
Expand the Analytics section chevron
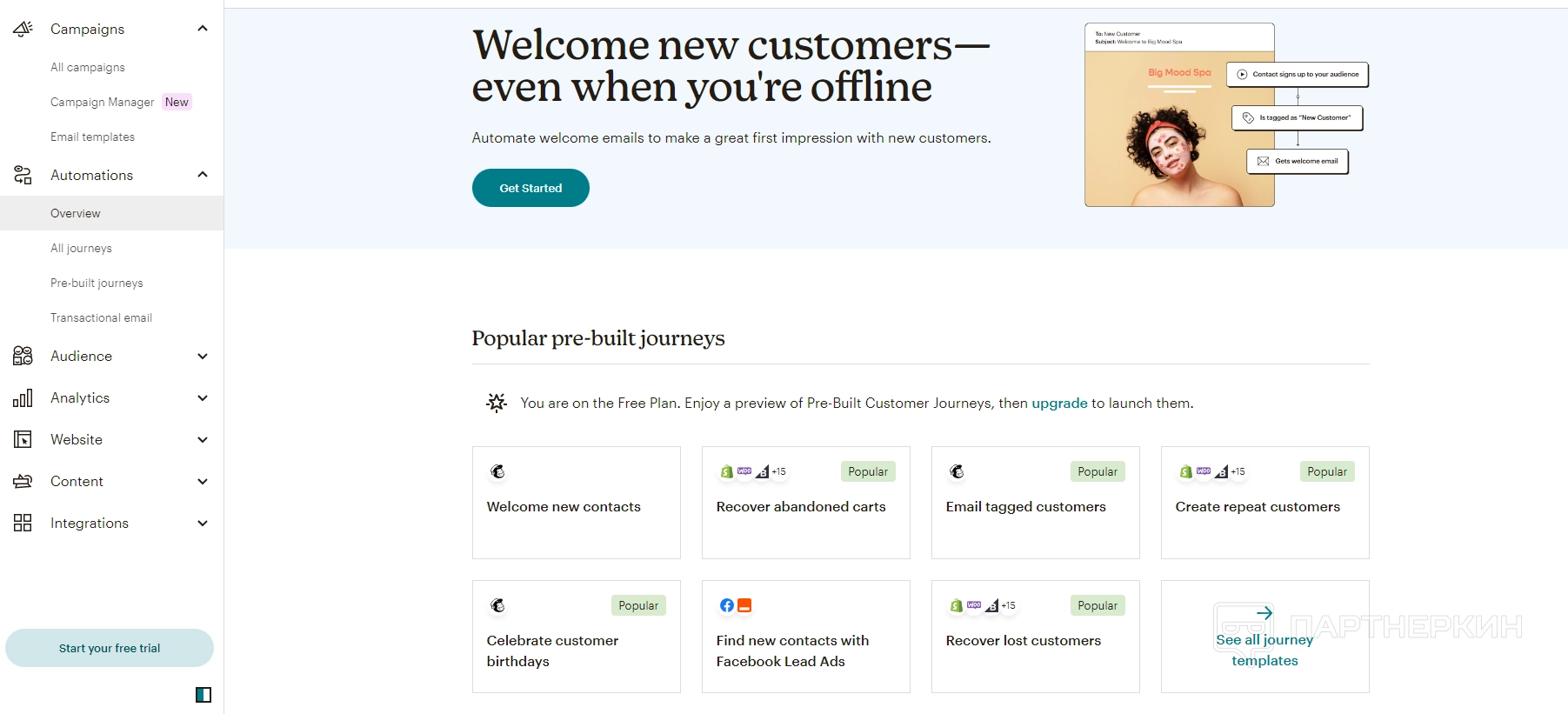(x=203, y=398)
